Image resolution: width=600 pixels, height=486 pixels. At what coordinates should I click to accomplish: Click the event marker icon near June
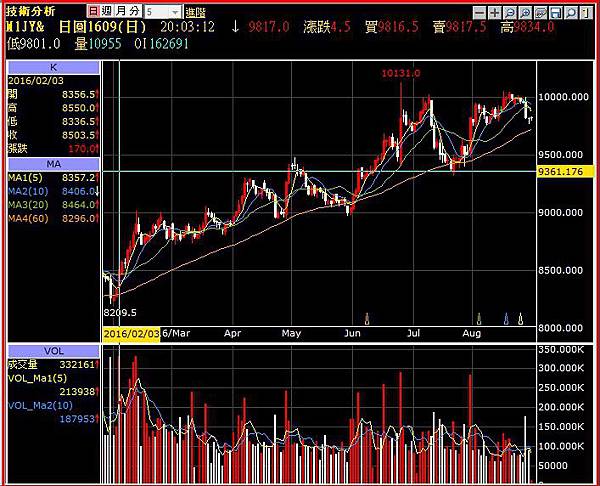click(367, 318)
